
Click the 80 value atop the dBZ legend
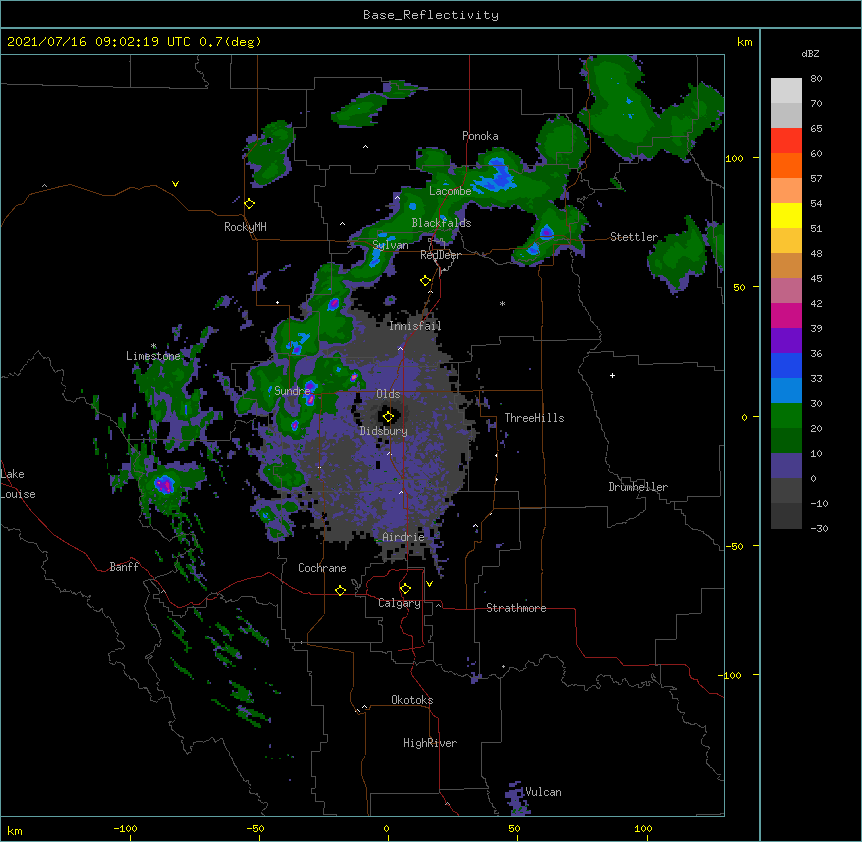pyautogui.click(x=816, y=79)
